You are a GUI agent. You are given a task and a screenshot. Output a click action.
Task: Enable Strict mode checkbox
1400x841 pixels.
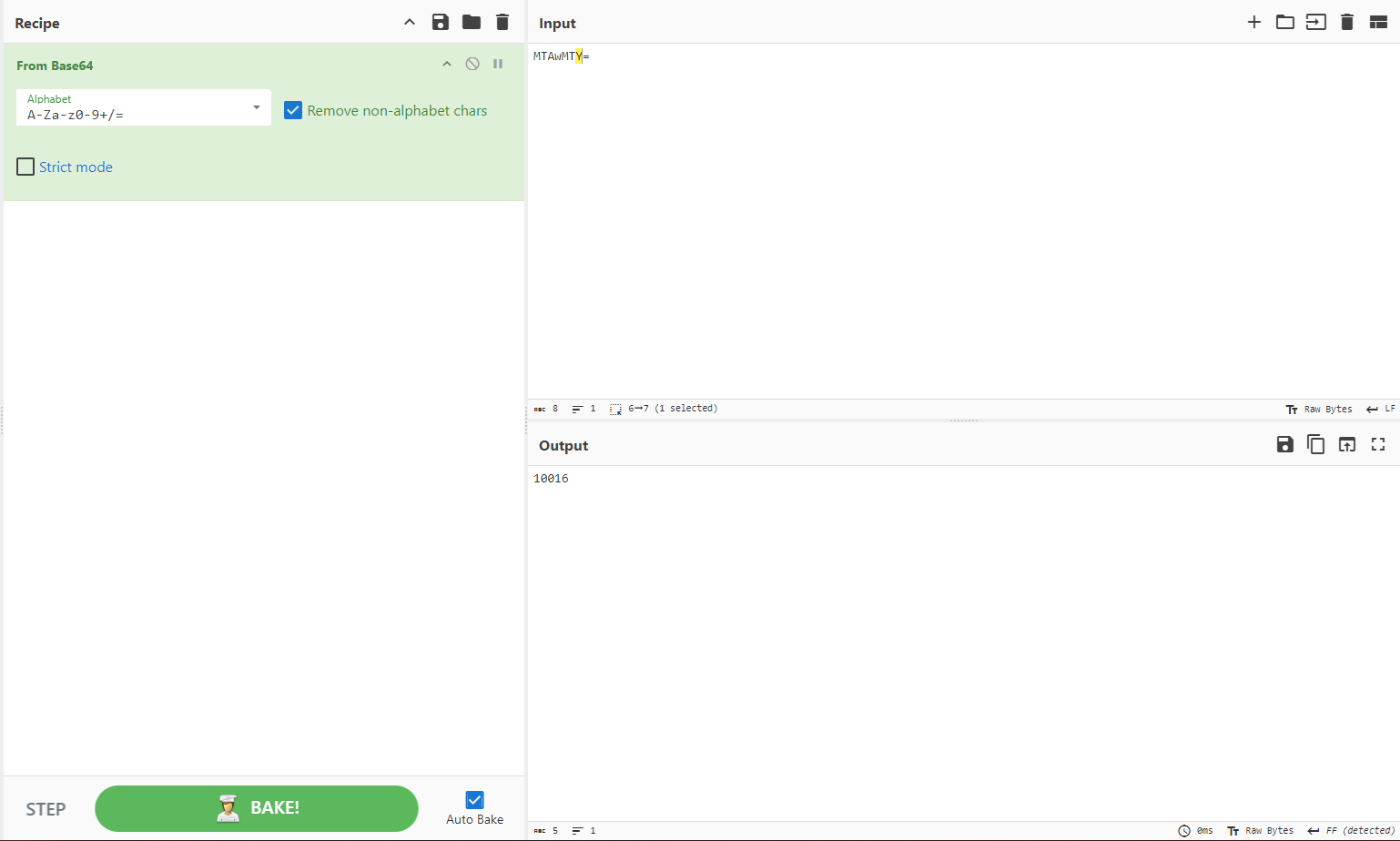click(x=25, y=167)
